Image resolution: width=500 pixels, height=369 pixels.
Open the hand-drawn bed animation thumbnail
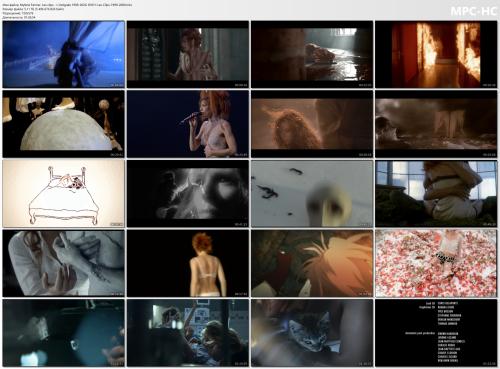[64, 194]
